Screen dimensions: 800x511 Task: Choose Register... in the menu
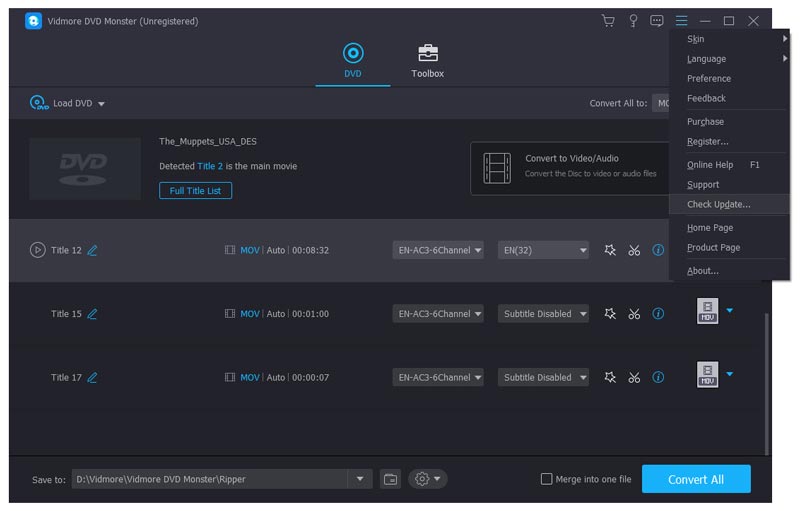tap(730, 141)
